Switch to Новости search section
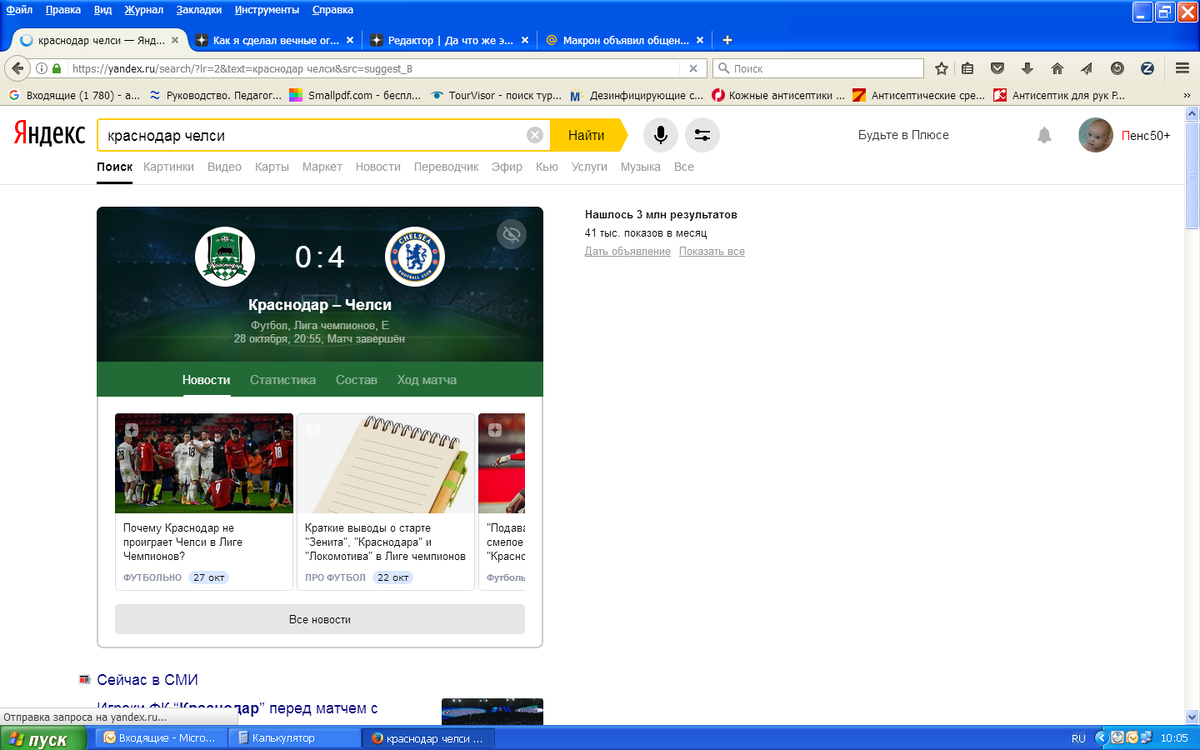1200x750 pixels. (378, 167)
